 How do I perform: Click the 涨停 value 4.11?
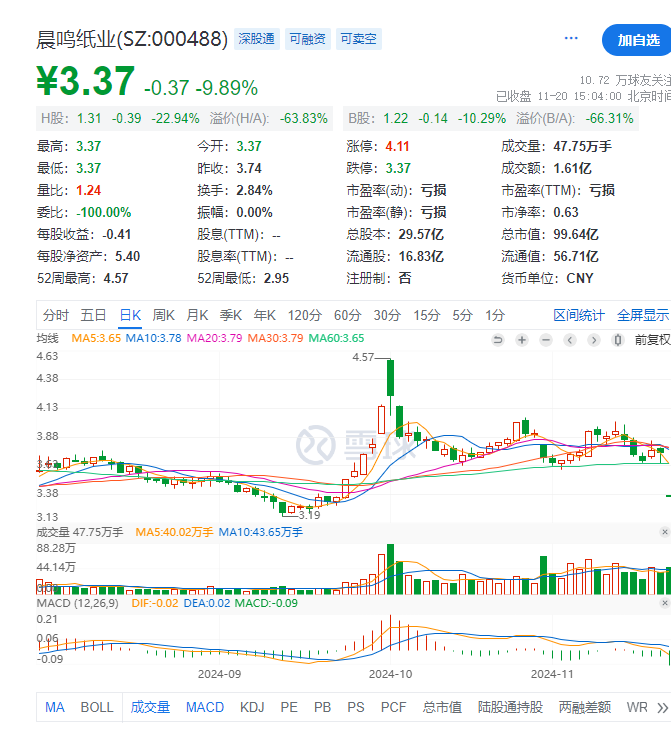[x=397, y=147]
